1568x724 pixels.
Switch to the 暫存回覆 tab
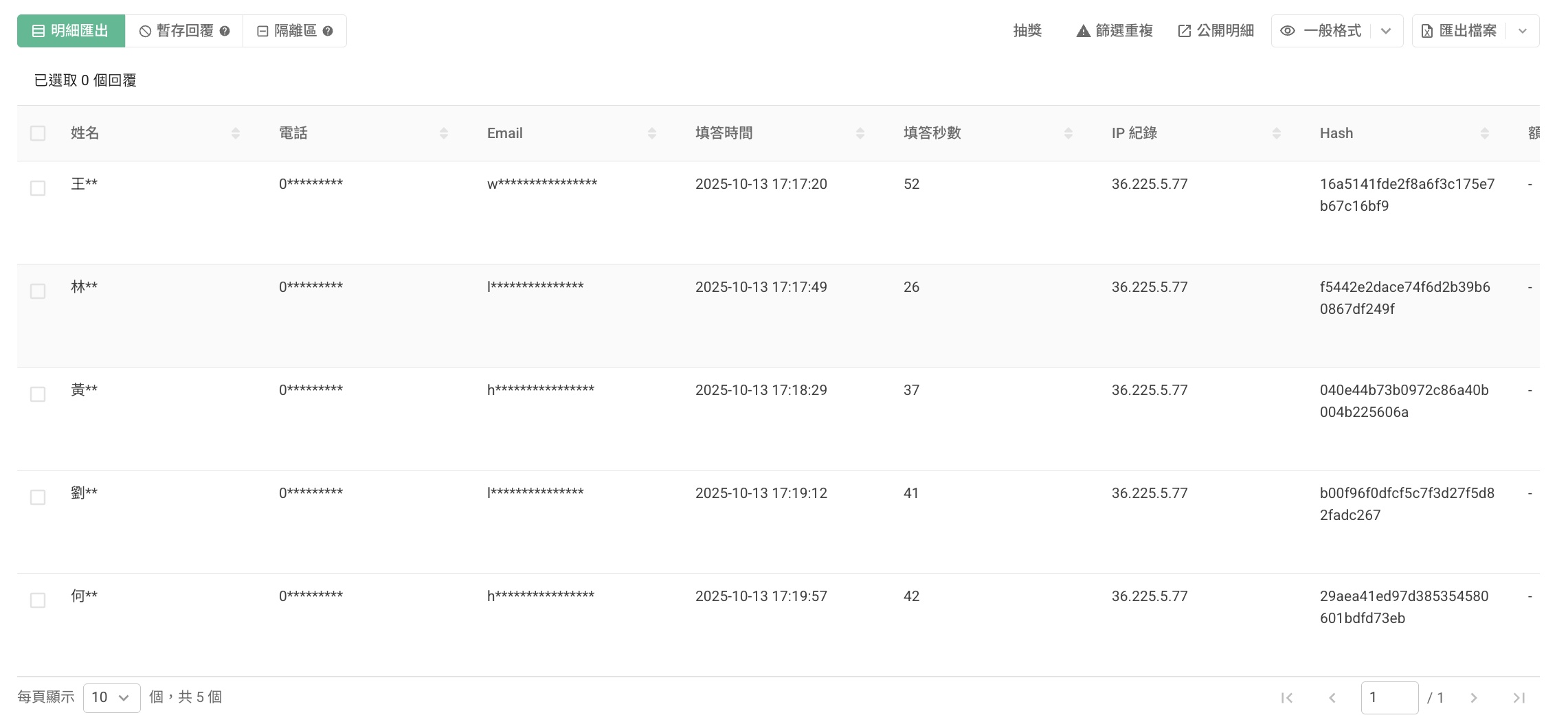tap(177, 31)
